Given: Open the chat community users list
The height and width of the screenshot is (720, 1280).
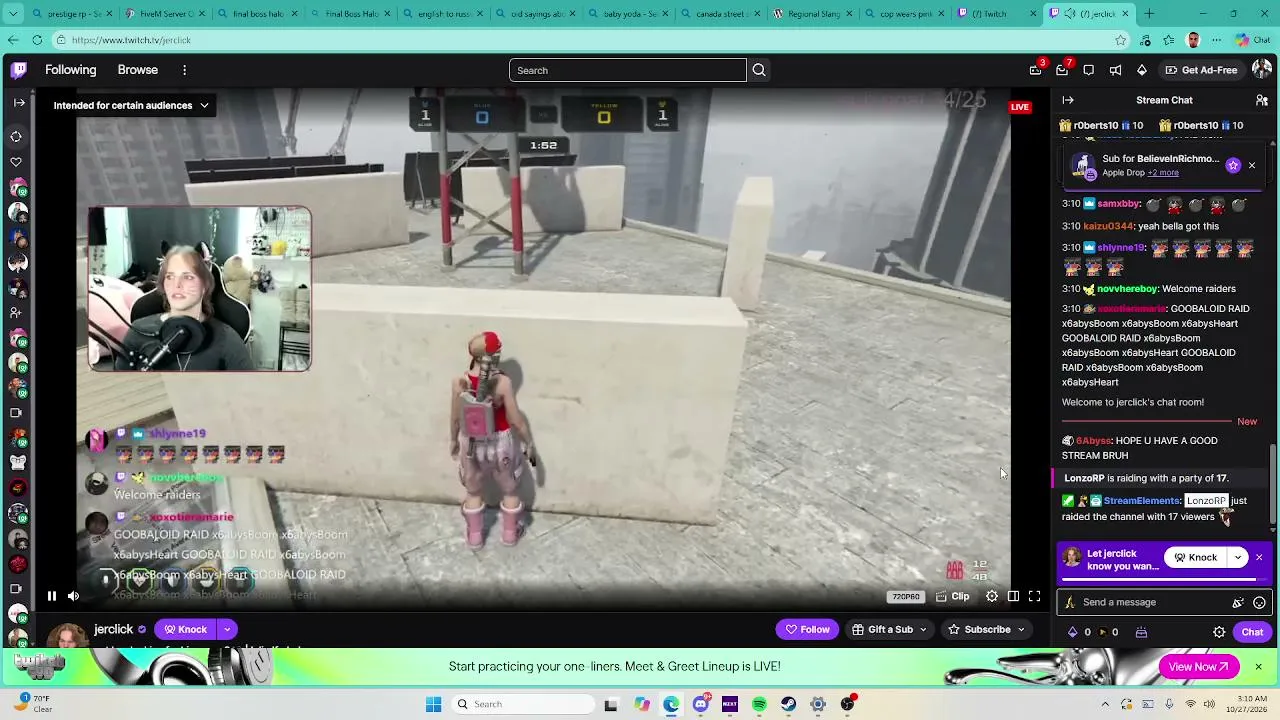Looking at the screenshot, I should [x=1262, y=100].
